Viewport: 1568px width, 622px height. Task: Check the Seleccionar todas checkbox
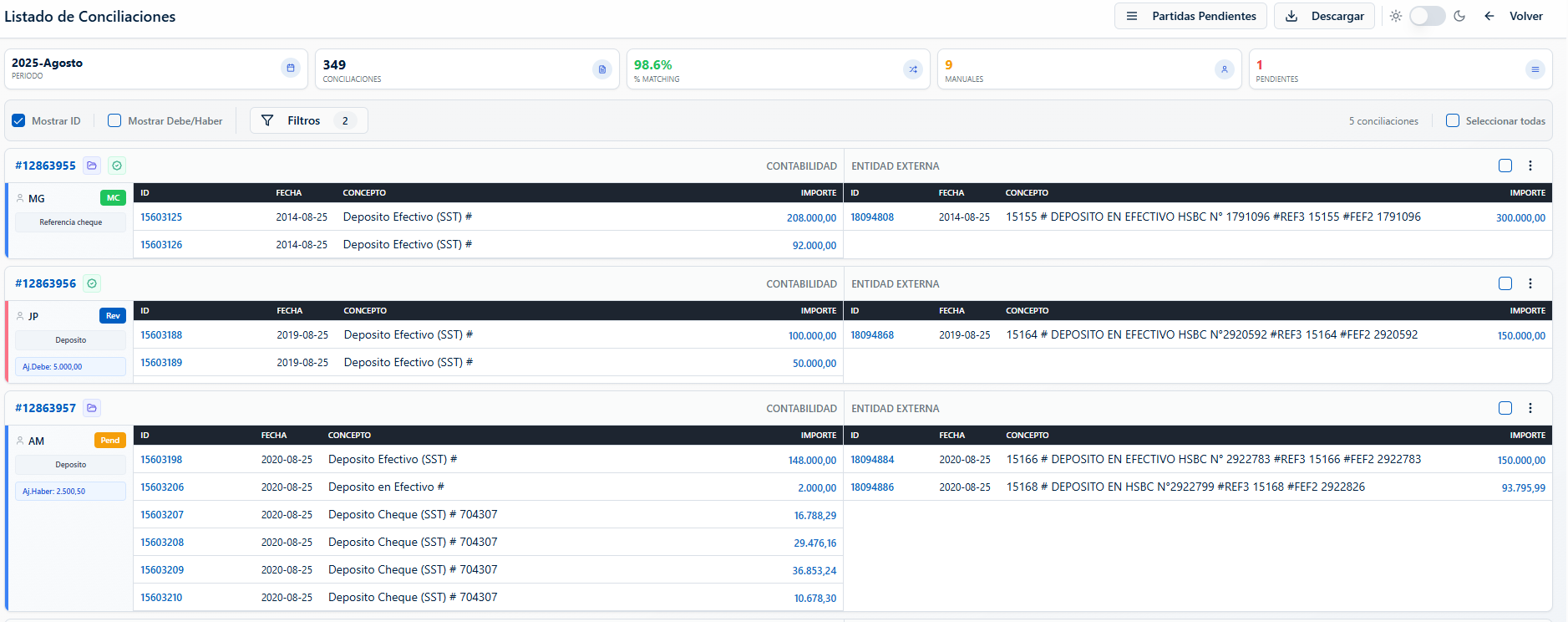click(x=1453, y=121)
